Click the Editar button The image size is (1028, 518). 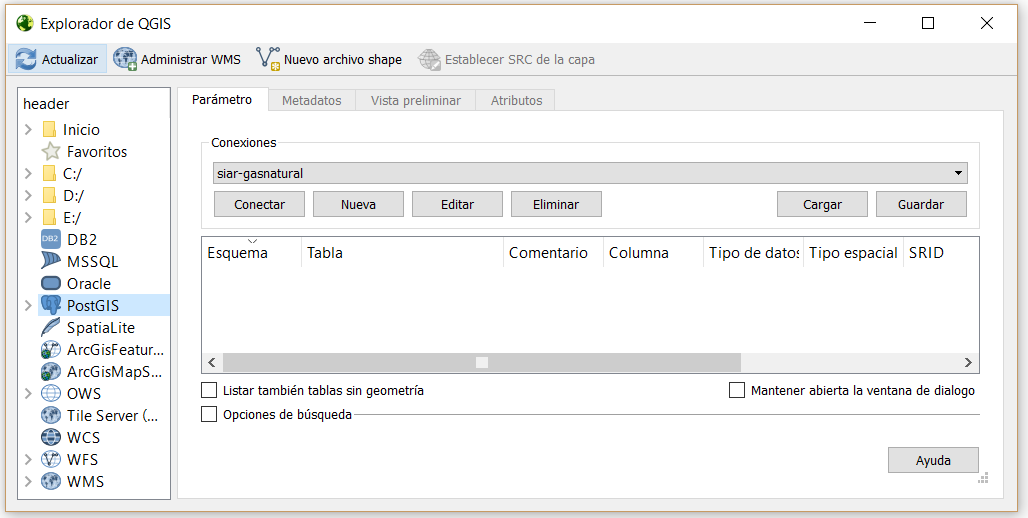[458, 205]
